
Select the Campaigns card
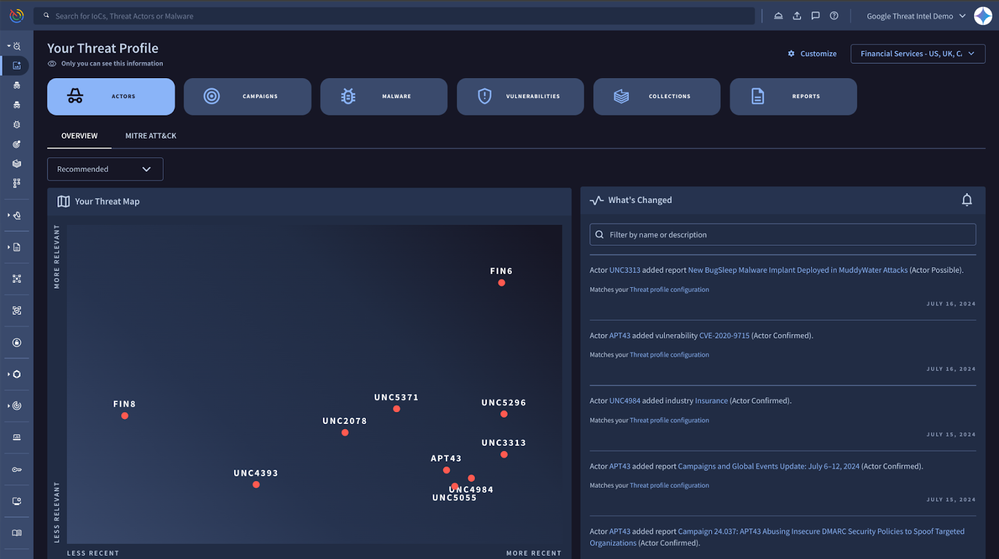point(247,96)
